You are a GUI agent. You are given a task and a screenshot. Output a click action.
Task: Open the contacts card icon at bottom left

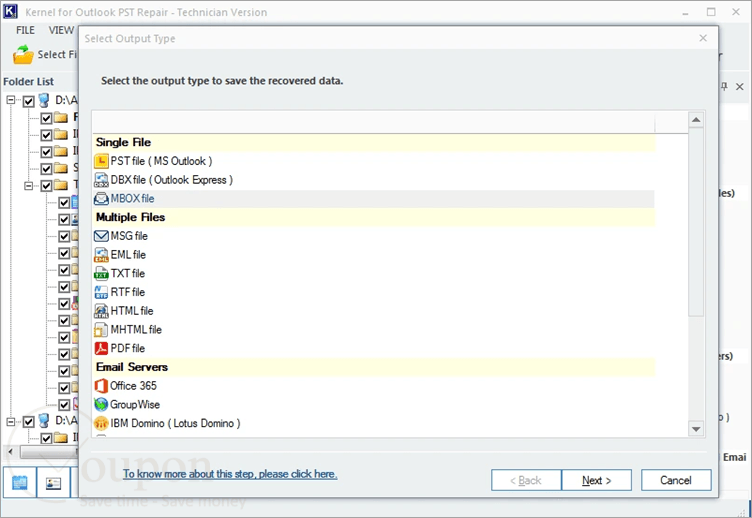[x=53, y=483]
